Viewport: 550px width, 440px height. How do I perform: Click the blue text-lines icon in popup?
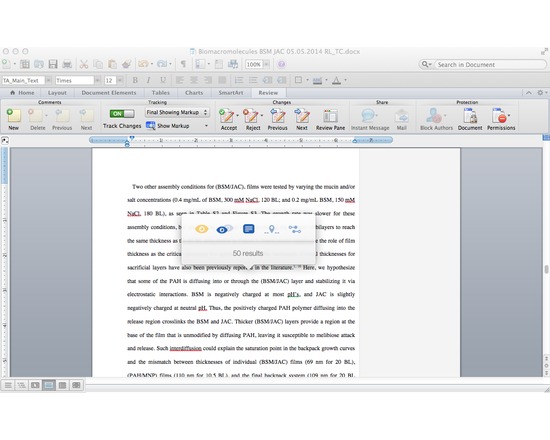point(249,229)
